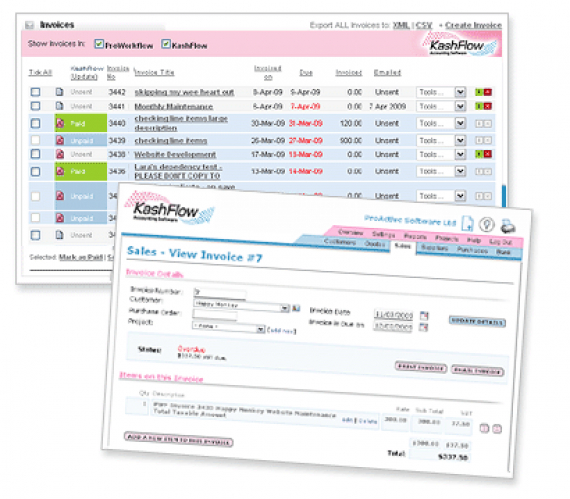Viewport: 570px width, 499px height.
Task: Click the blue scrollbar beside invoice list
Action: point(504,196)
